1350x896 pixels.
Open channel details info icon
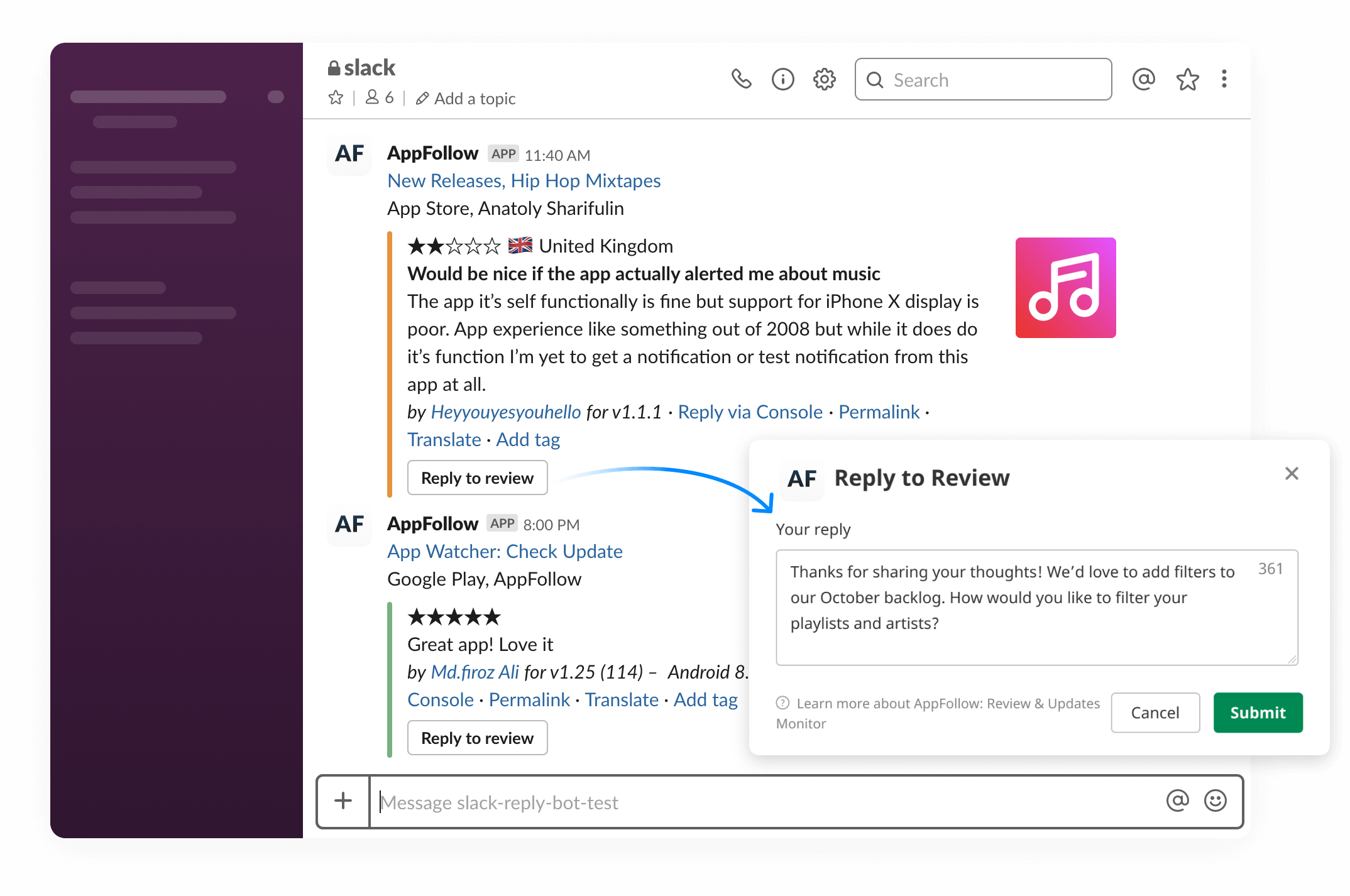pos(782,79)
